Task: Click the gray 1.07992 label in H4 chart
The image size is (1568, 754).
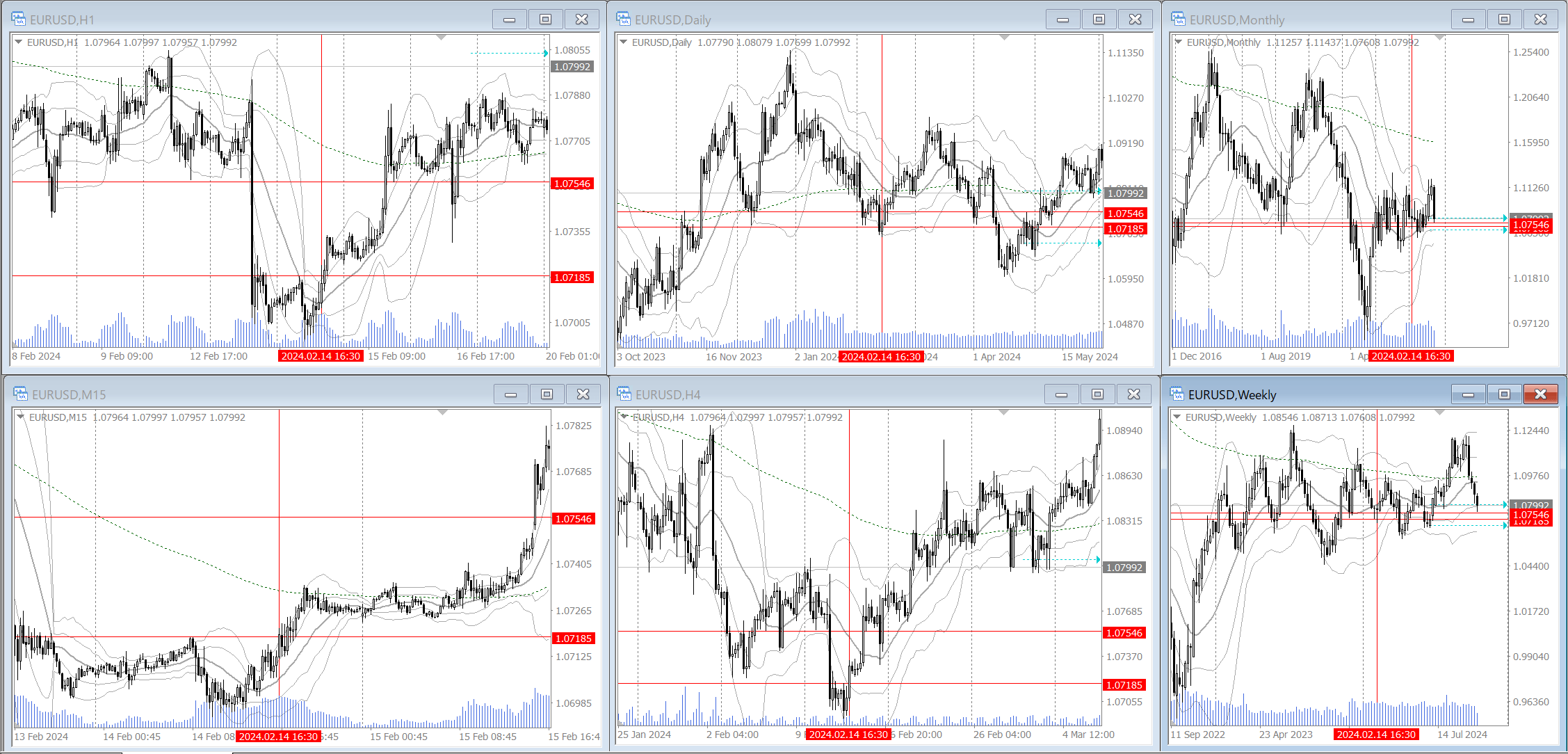Action: 1124,568
